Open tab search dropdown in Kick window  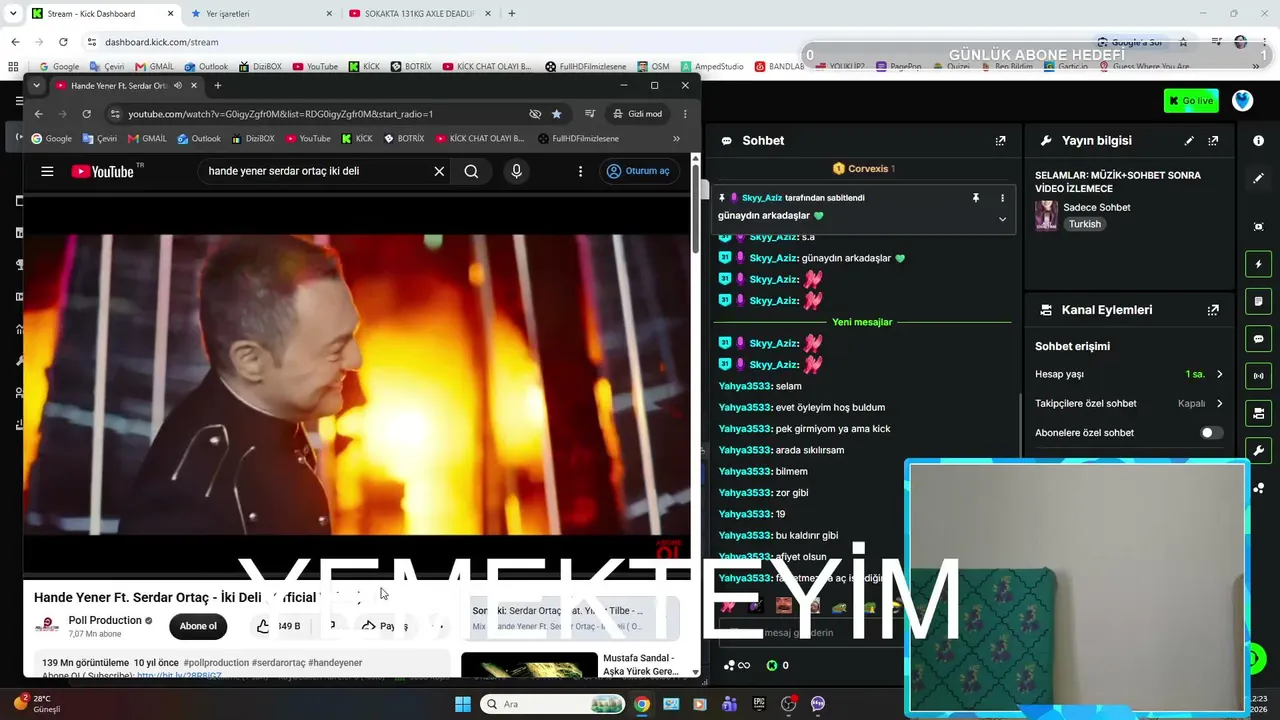13,14
